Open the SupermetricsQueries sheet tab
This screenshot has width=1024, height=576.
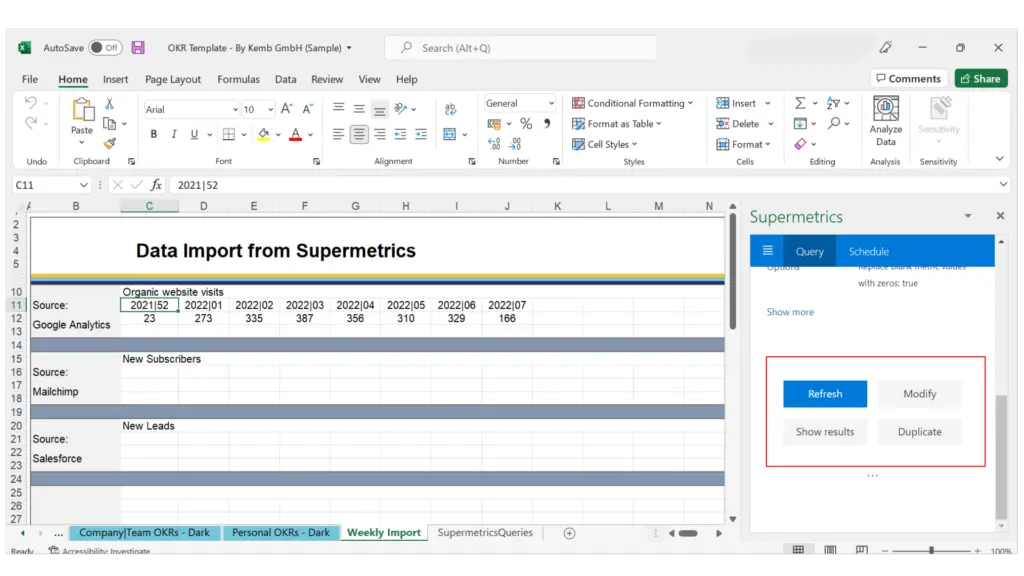click(x=485, y=532)
